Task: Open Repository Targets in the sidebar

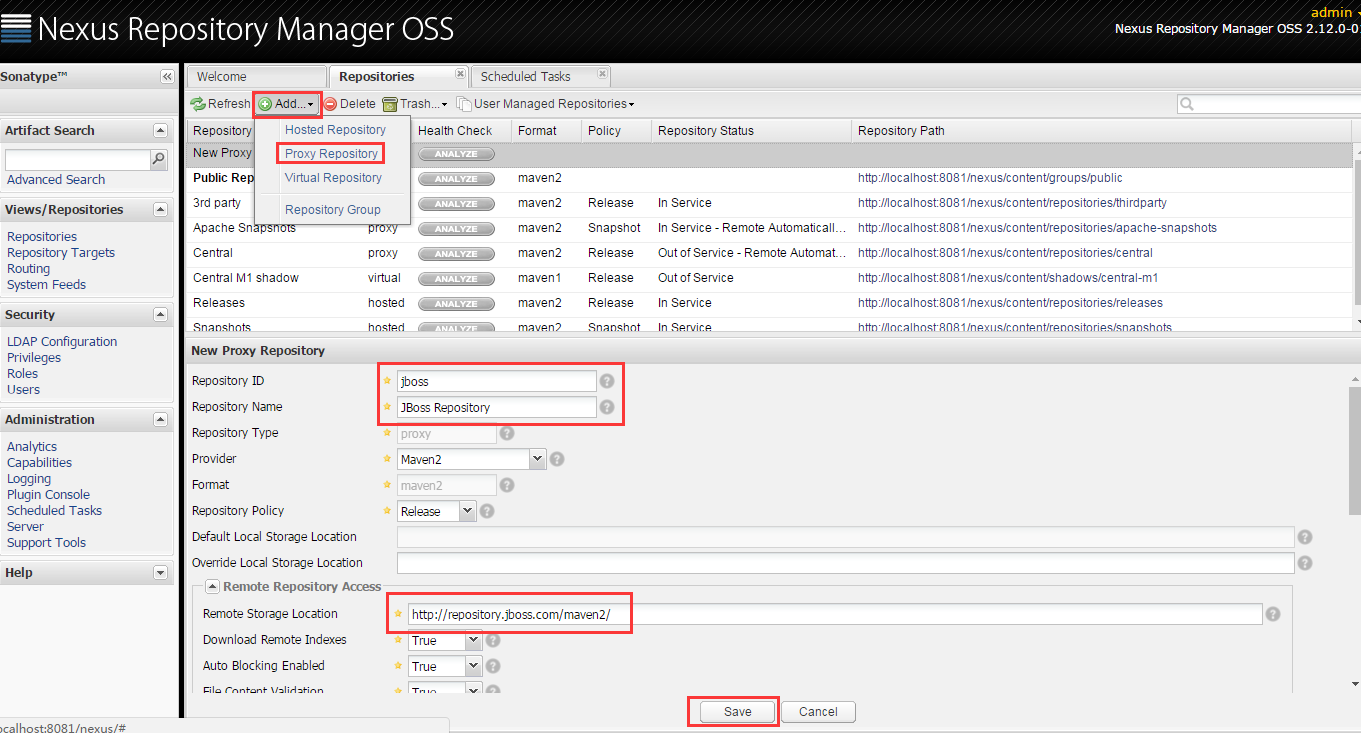Action: coord(61,253)
